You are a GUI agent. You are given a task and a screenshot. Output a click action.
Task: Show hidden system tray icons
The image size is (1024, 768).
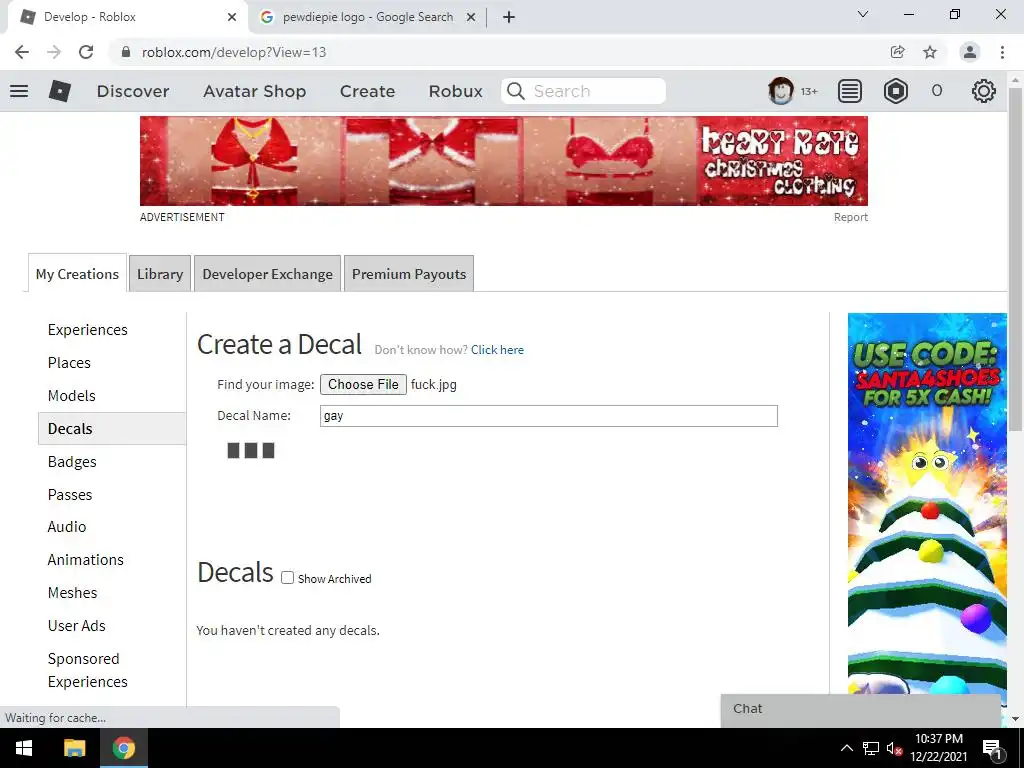tap(846, 748)
